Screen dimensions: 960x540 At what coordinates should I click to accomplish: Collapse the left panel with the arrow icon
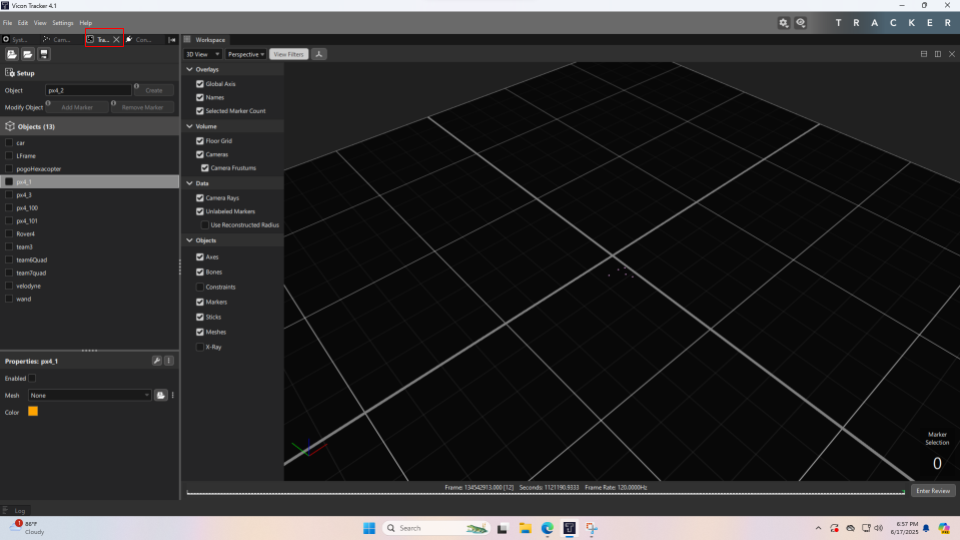(172, 40)
